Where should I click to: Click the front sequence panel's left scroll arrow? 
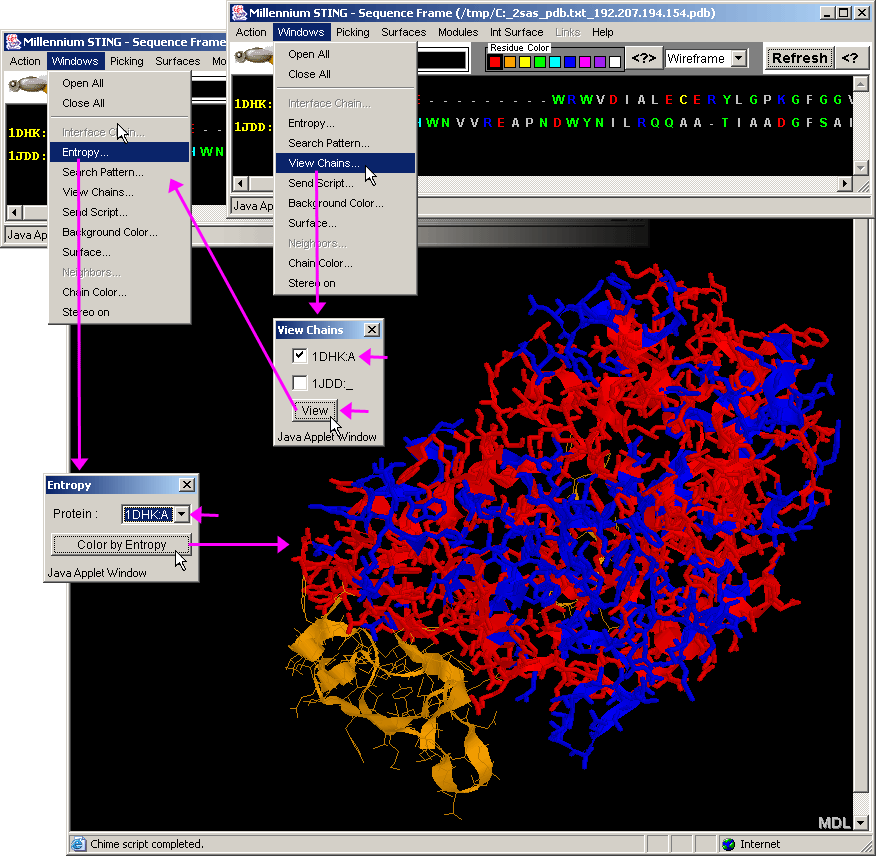241,183
